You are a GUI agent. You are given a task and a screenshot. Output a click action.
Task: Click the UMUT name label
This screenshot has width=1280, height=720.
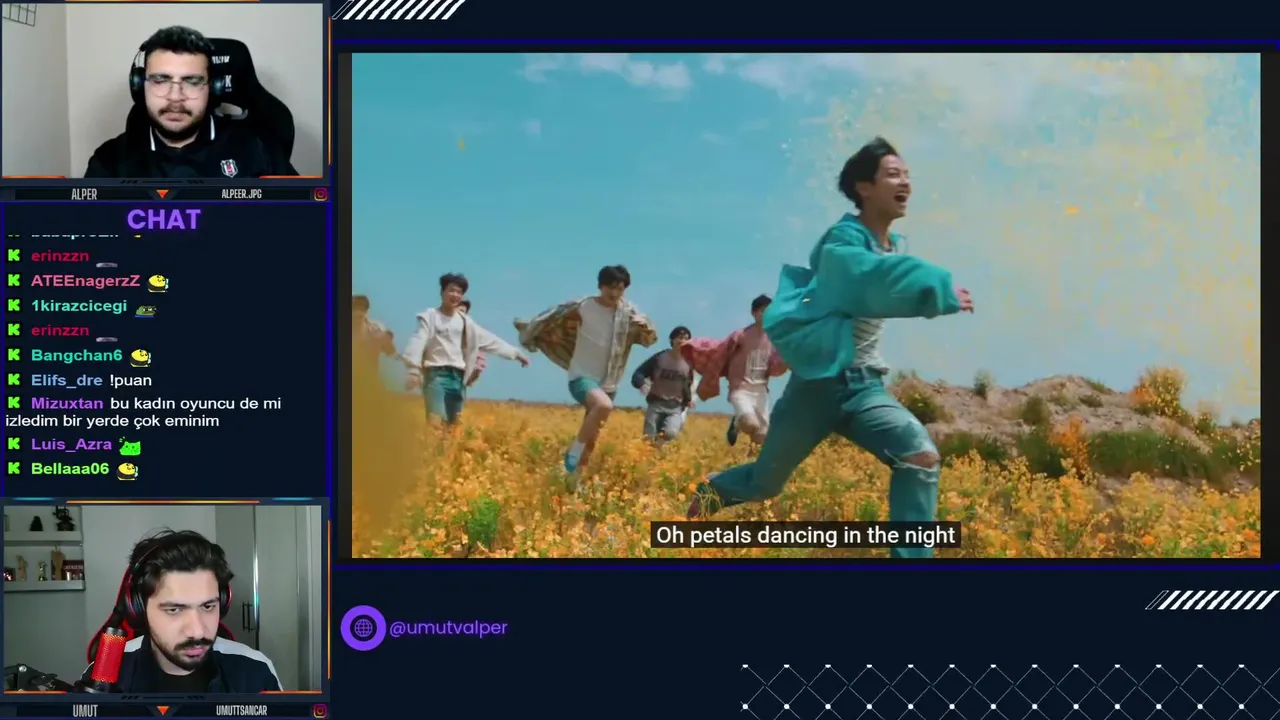(x=85, y=711)
